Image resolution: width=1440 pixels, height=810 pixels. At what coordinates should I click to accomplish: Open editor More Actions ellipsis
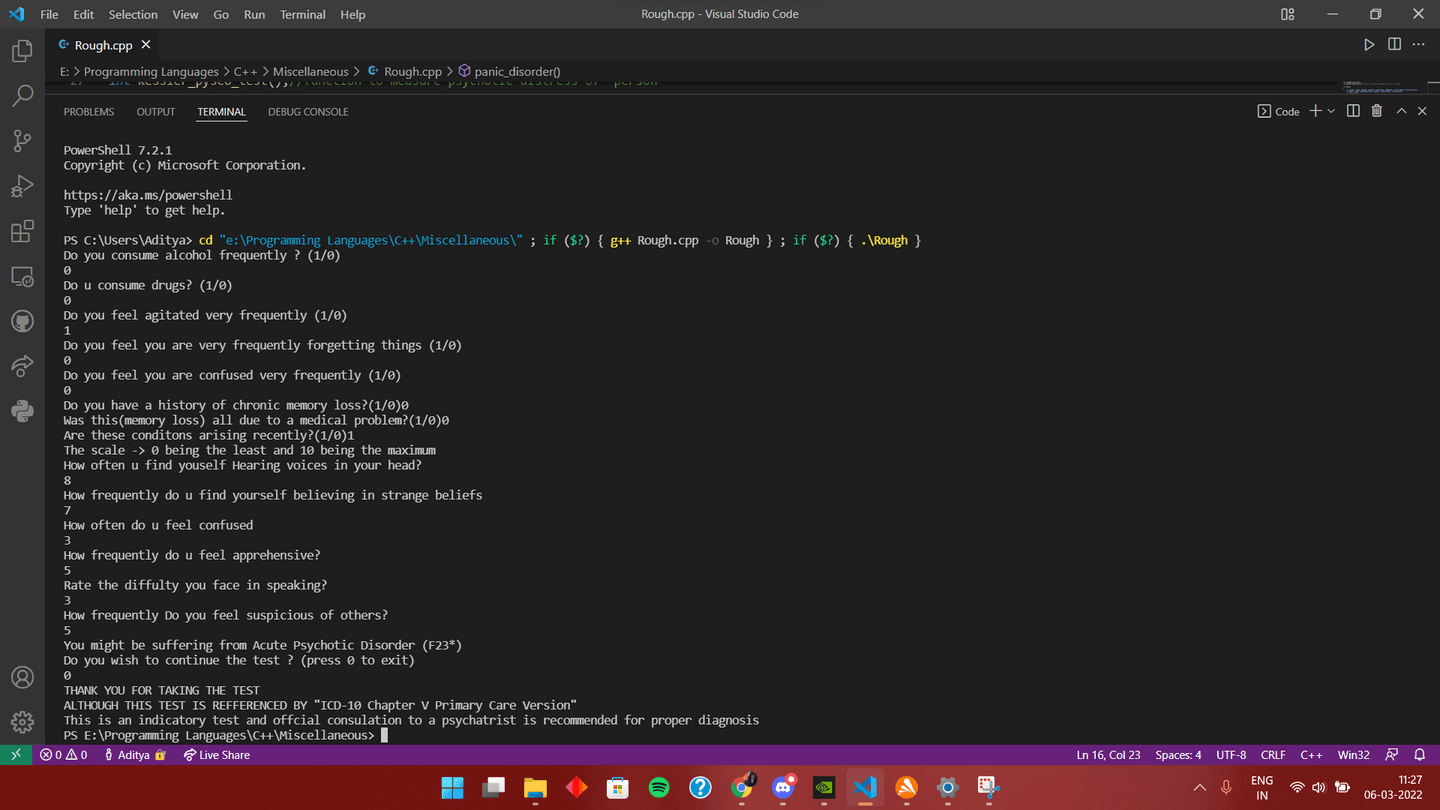[1419, 45]
